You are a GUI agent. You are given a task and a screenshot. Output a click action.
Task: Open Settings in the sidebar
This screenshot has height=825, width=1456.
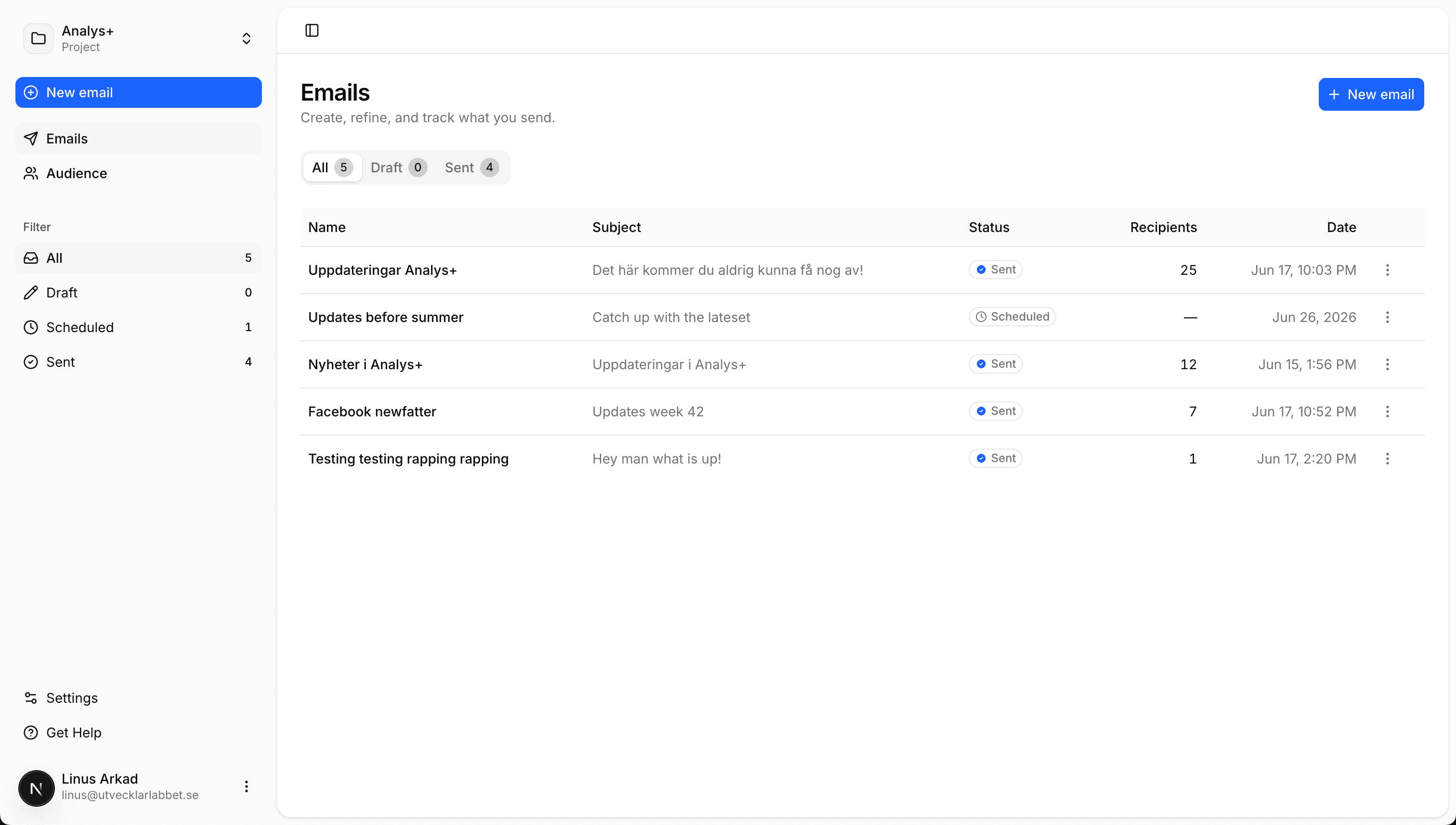click(x=138, y=697)
